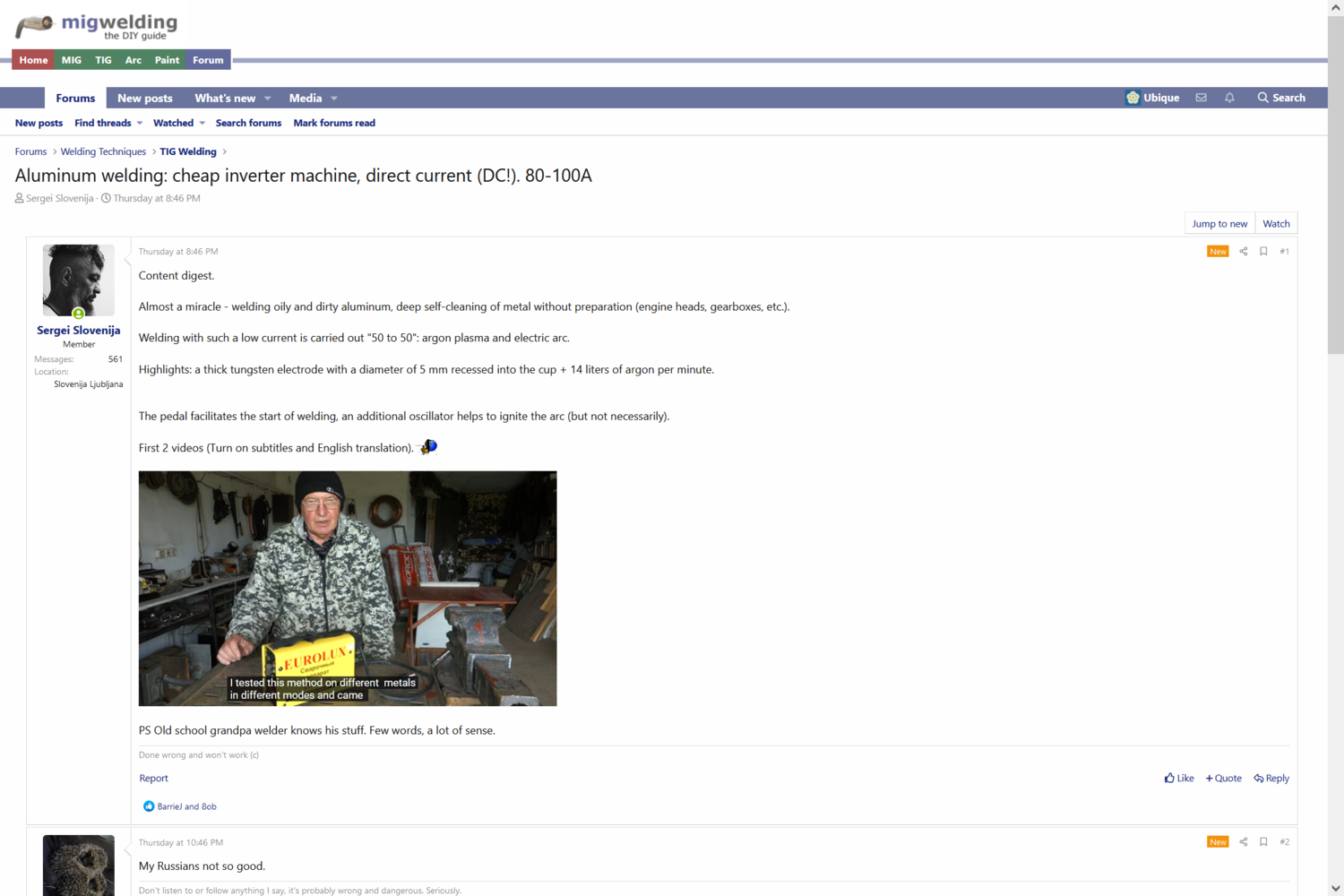The height and width of the screenshot is (896, 1344).
Task: Play the embedded welding video thumbnail
Action: click(x=348, y=589)
